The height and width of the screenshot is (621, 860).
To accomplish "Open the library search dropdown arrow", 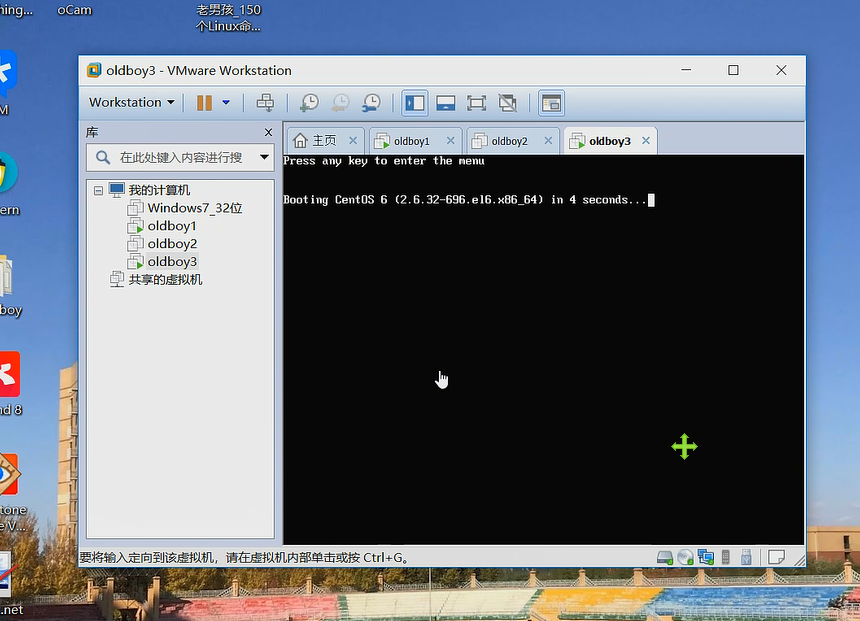I will pyautogui.click(x=264, y=157).
